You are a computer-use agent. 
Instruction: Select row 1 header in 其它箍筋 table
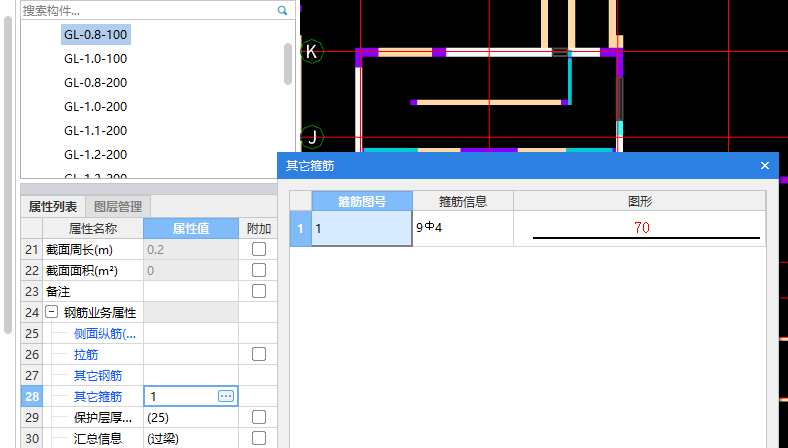click(x=301, y=228)
